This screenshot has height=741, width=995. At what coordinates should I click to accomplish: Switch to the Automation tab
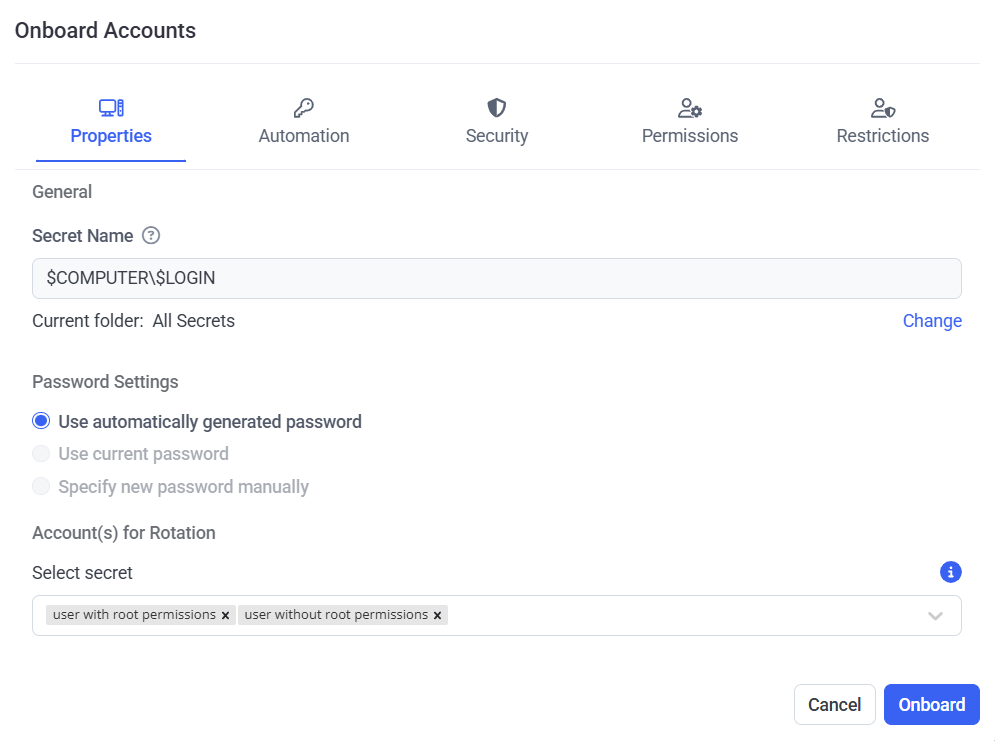pyautogui.click(x=304, y=136)
